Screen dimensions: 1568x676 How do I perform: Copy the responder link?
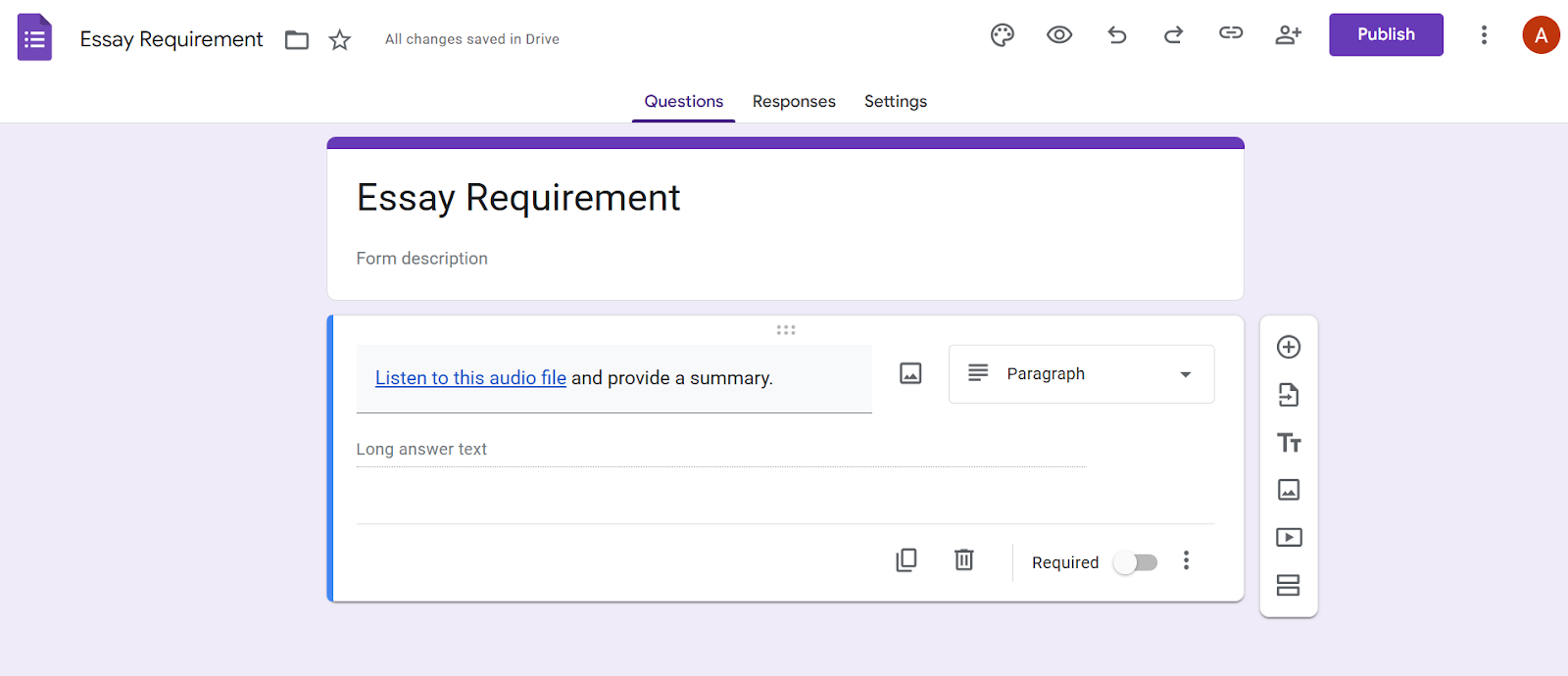point(1231,33)
